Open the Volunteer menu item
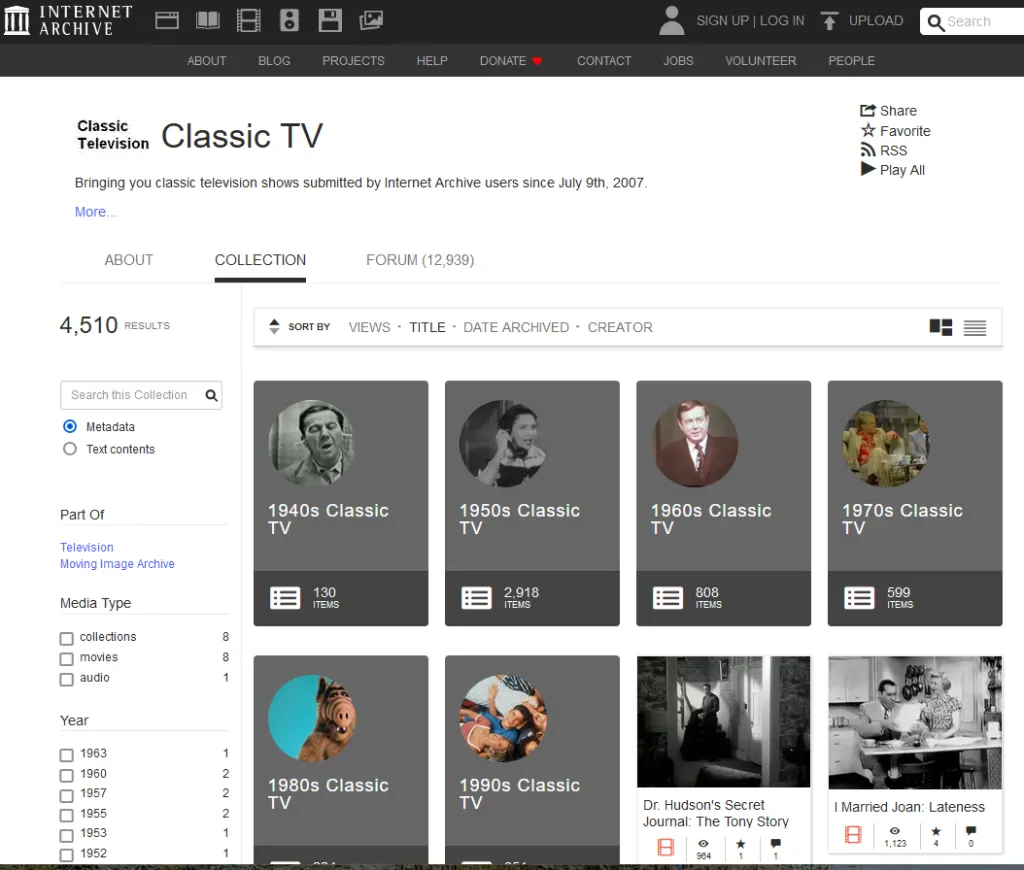The image size is (1024, 870). coord(760,61)
